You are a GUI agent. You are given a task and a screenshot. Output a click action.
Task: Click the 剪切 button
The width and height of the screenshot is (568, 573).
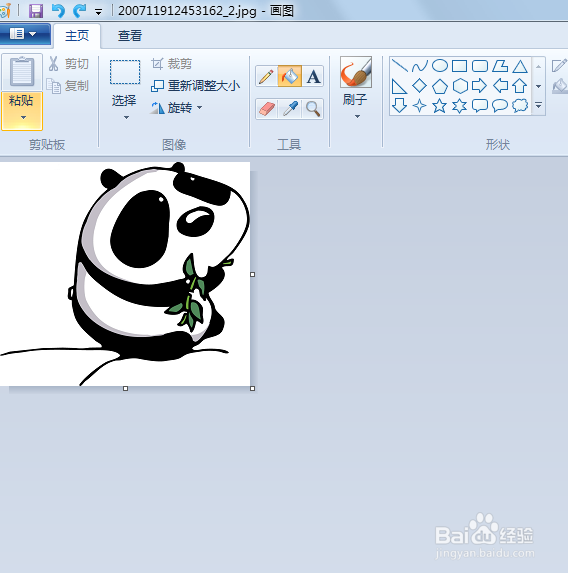[x=69, y=64]
